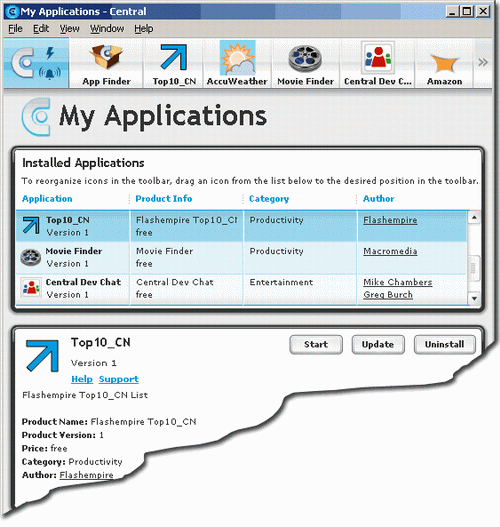Click 'Flashempire Top10_CI' product info cell
Image resolution: width=500 pixels, height=527 pixels.
pos(187,226)
